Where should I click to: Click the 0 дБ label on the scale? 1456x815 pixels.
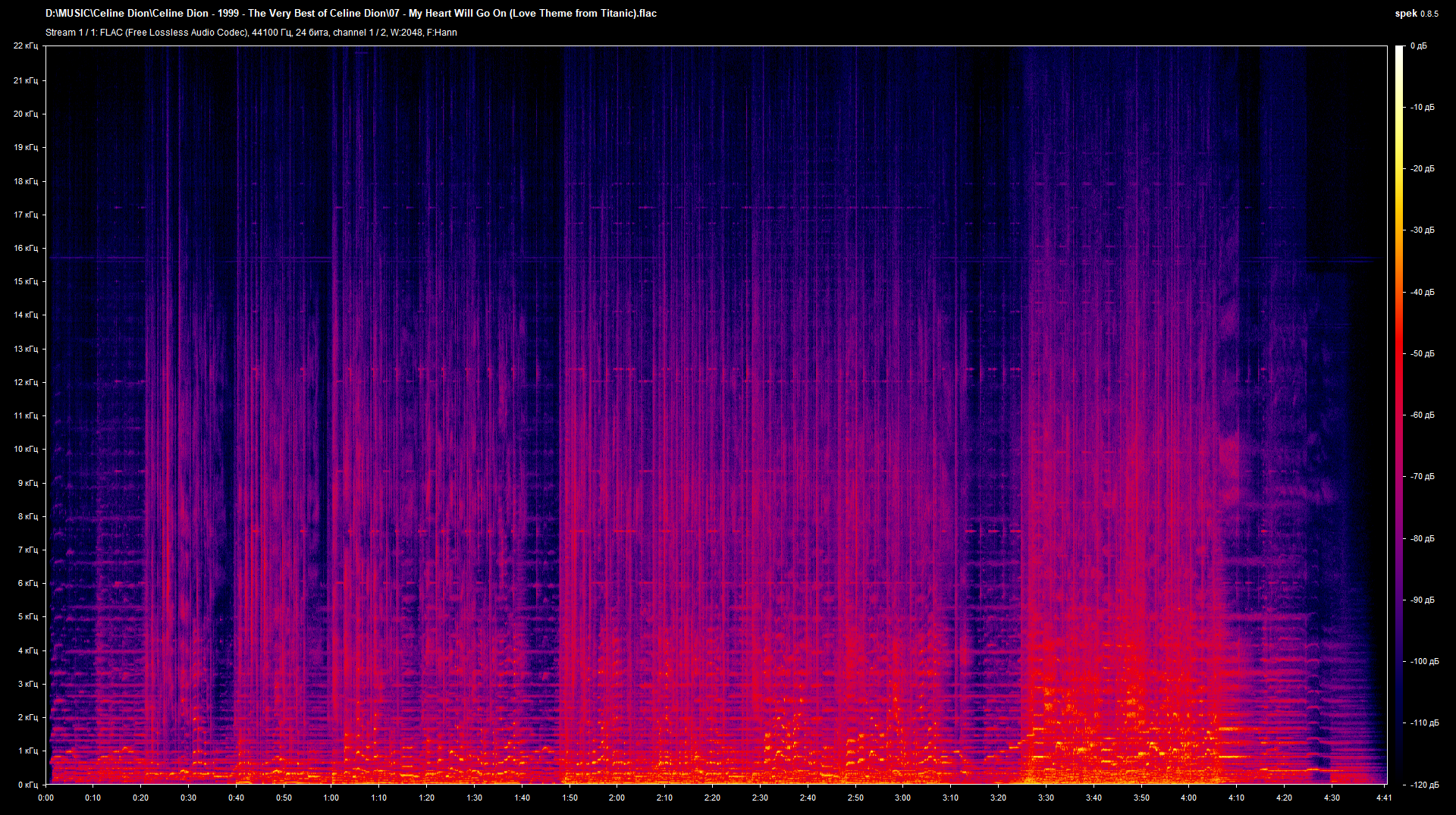1418,46
